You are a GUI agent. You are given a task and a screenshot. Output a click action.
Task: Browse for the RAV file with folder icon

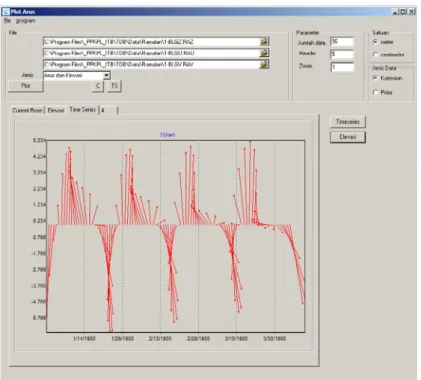264,64
